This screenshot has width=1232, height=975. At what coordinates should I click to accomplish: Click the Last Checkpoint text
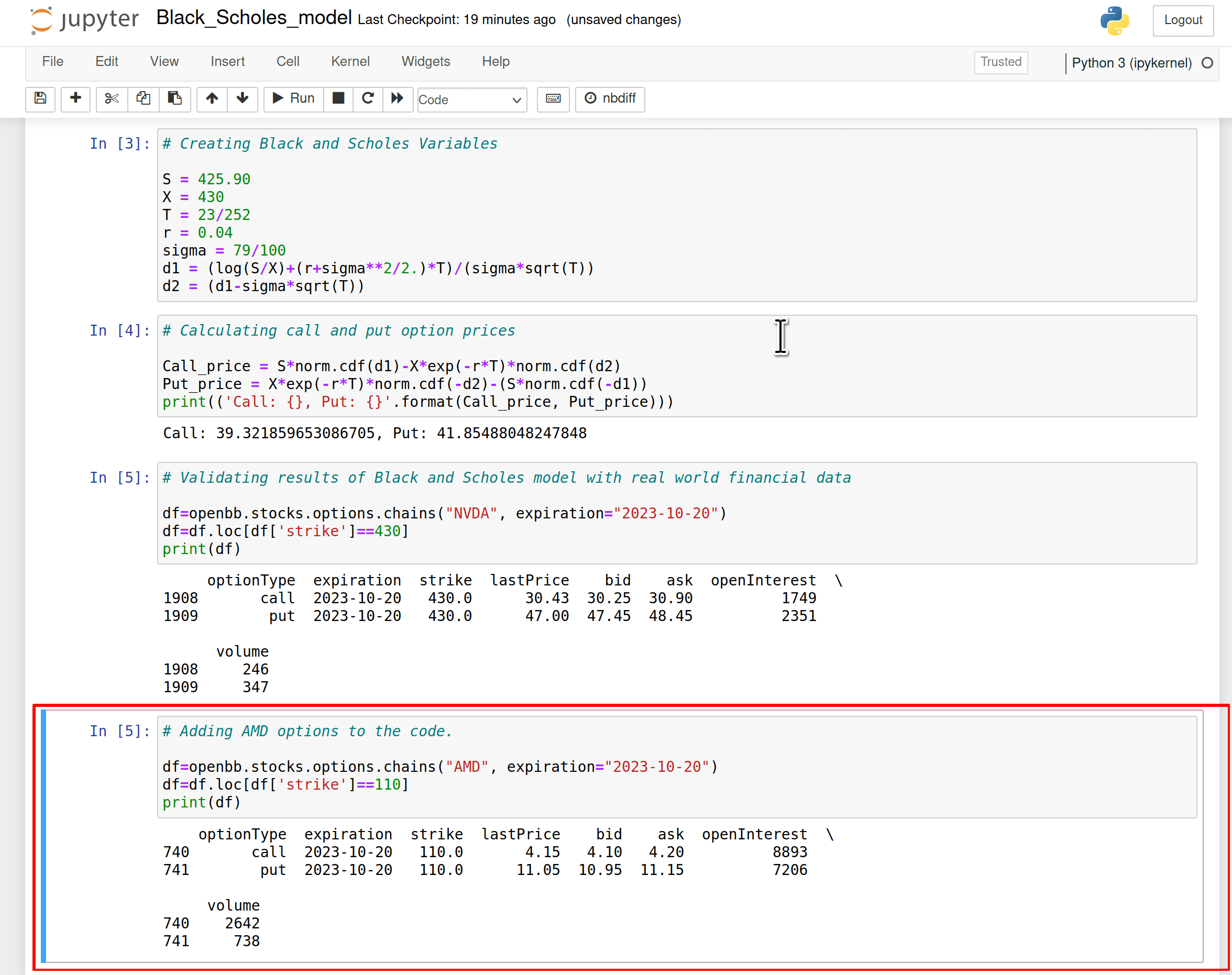tap(457, 20)
